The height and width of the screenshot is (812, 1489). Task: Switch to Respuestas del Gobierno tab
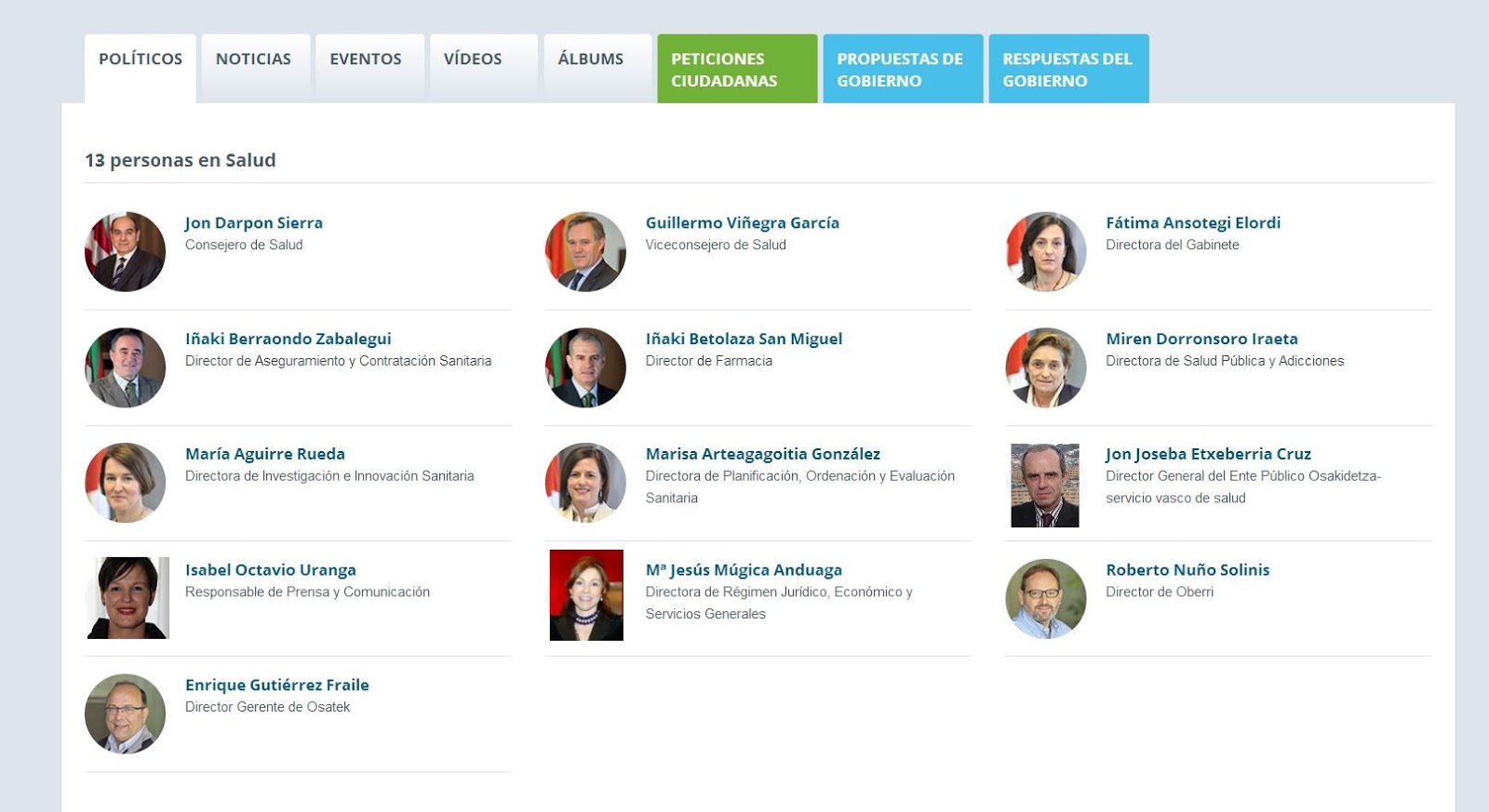click(1067, 70)
